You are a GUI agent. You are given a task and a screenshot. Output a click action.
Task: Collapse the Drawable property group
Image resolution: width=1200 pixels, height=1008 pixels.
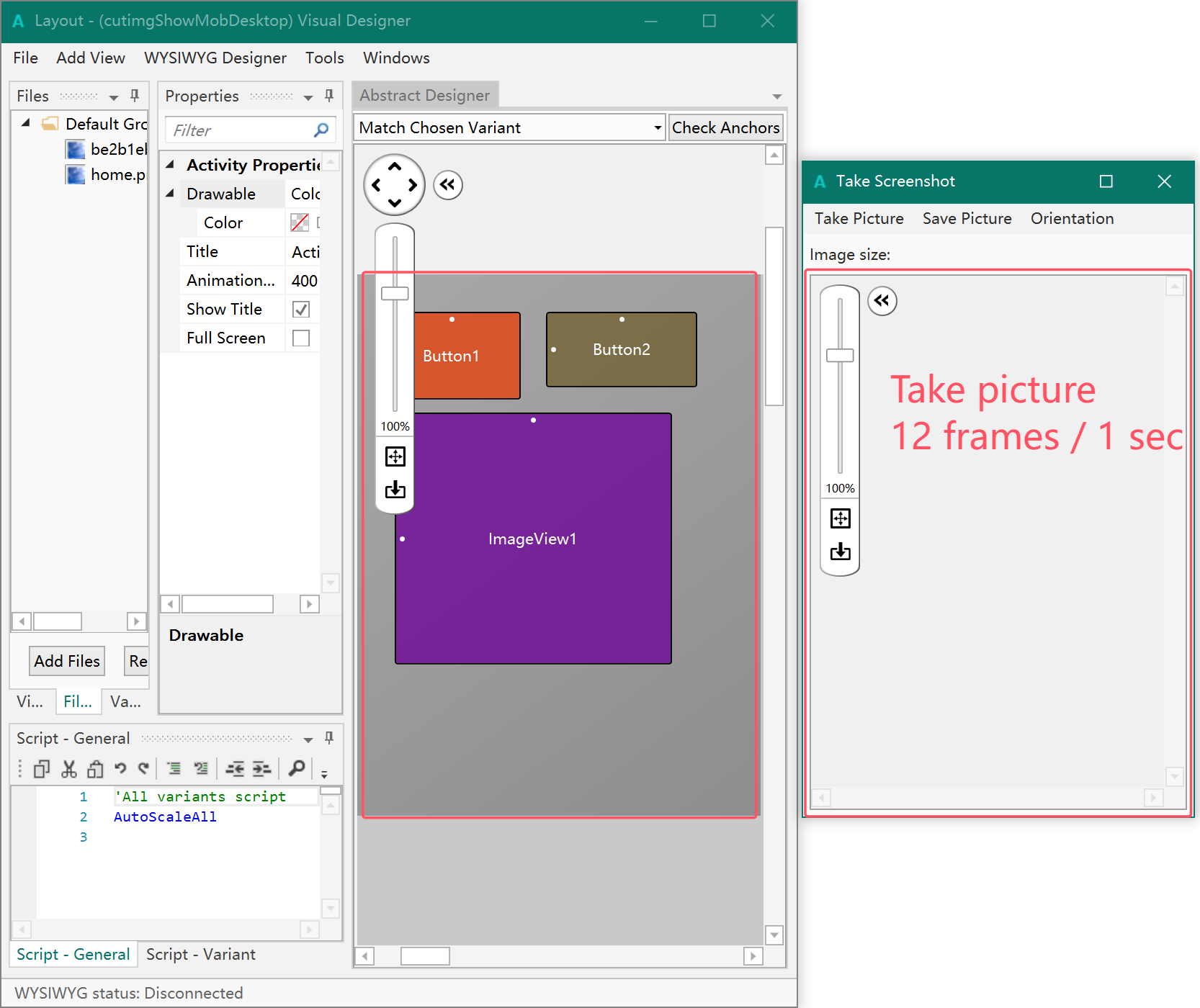[x=171, y=194]
